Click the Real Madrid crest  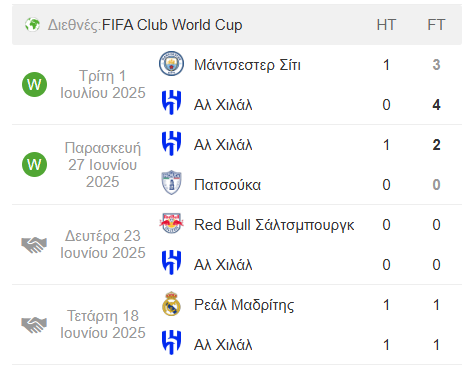pyautogui.click(x=171, y=304)
